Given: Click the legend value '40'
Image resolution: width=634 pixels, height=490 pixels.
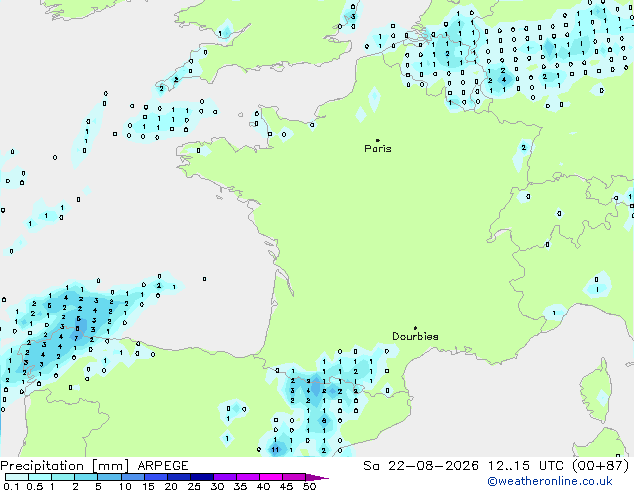Looking at the screenshot, I should 263,486.
